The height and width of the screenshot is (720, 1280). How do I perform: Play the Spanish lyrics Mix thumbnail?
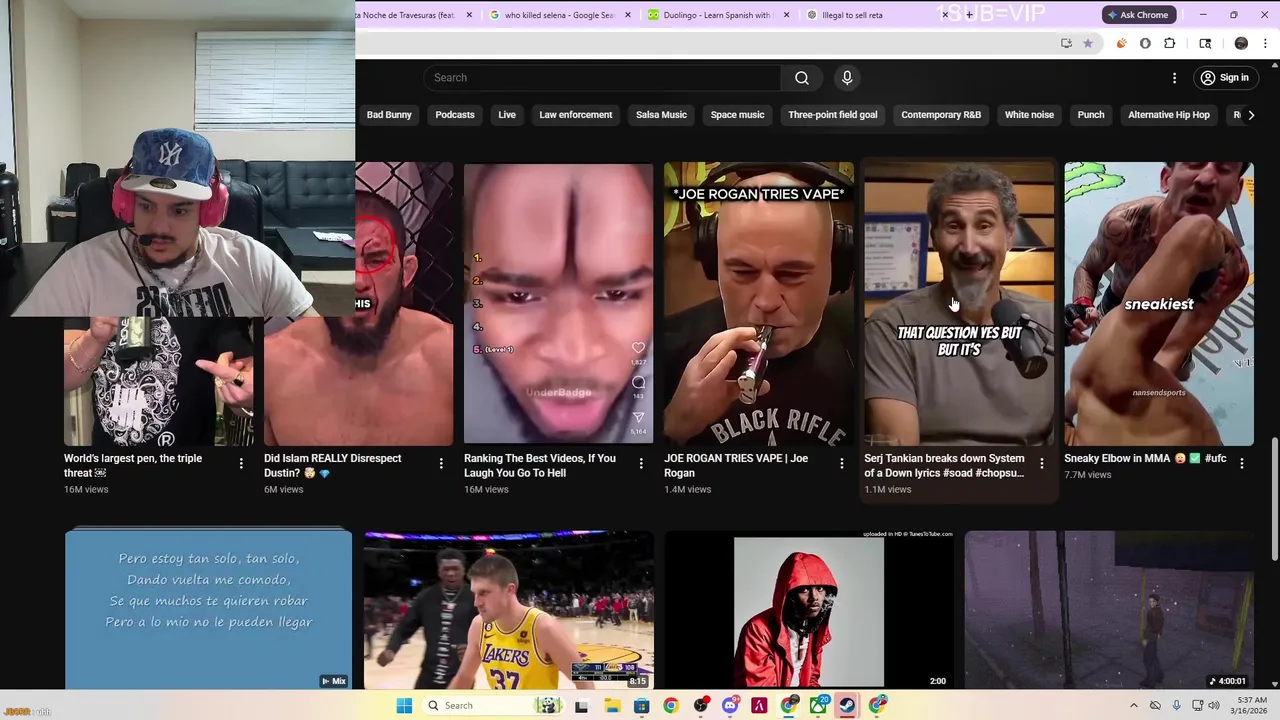click(x=208, y=610)
